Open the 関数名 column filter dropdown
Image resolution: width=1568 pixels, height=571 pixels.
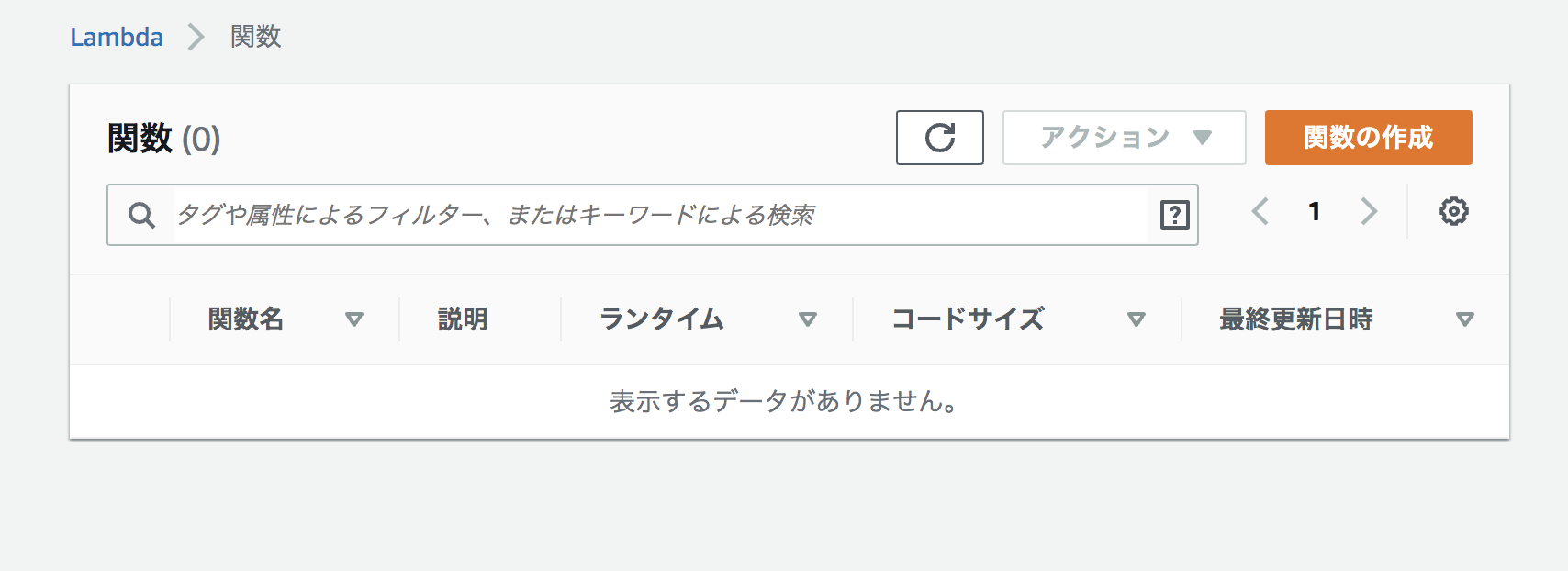[x=355, y=319]
